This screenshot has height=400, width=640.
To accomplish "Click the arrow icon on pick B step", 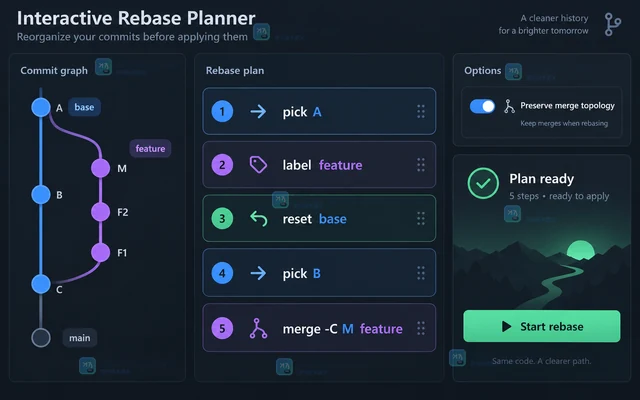I will click(258, 273).
